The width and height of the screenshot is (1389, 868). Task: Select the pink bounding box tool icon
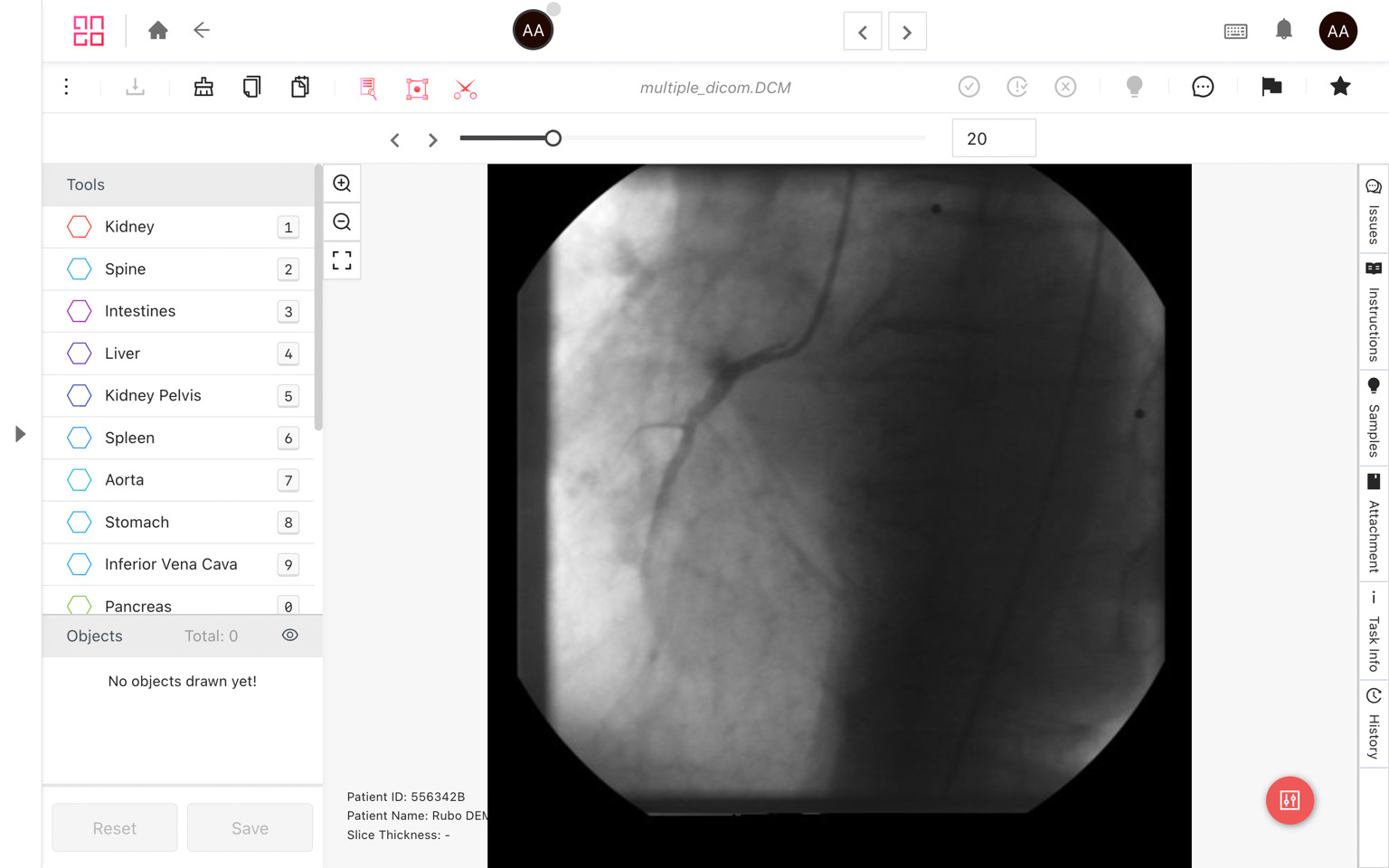pyautogui.click(x=417, y=88)
